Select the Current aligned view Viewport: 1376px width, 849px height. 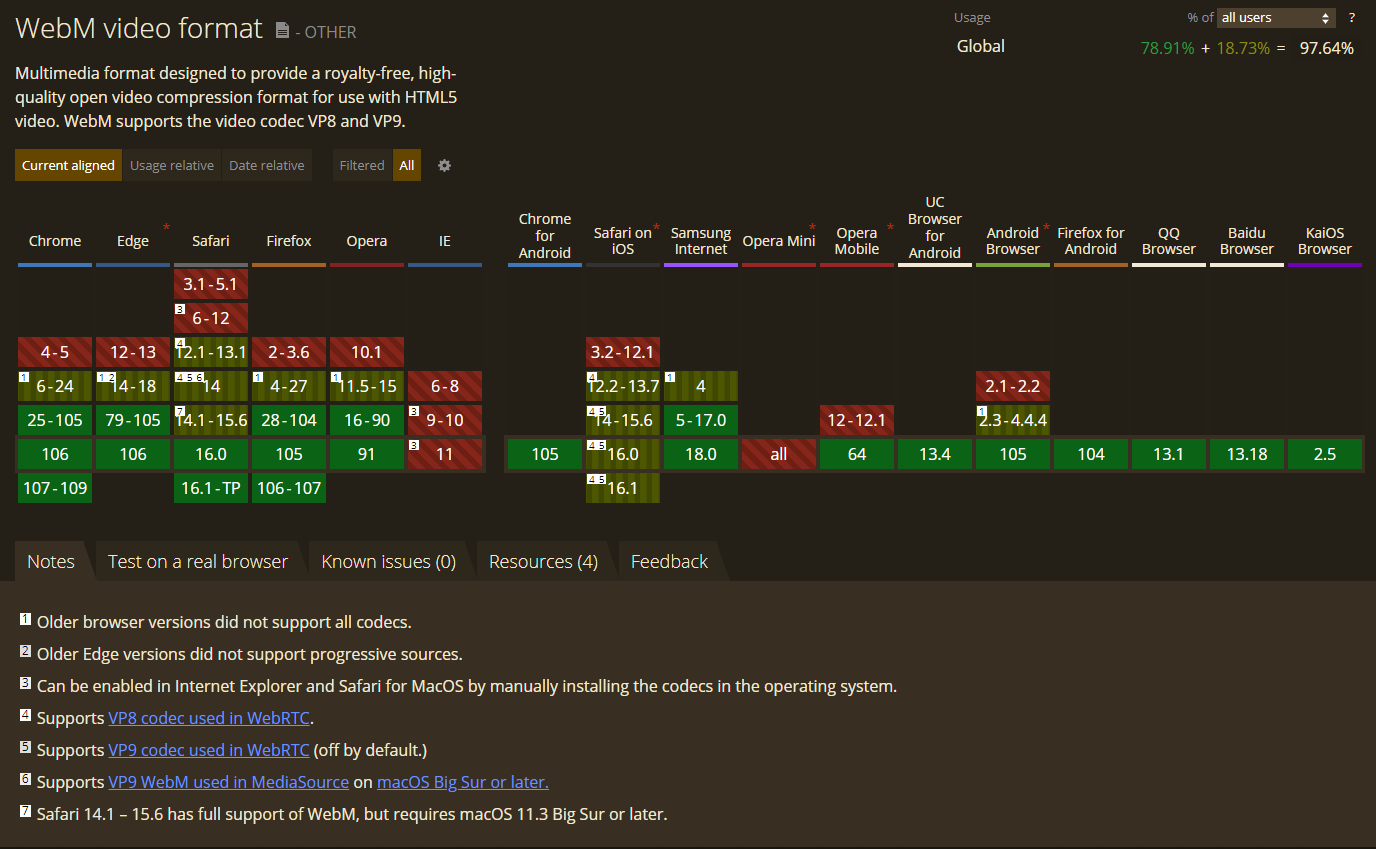[68, 166]
